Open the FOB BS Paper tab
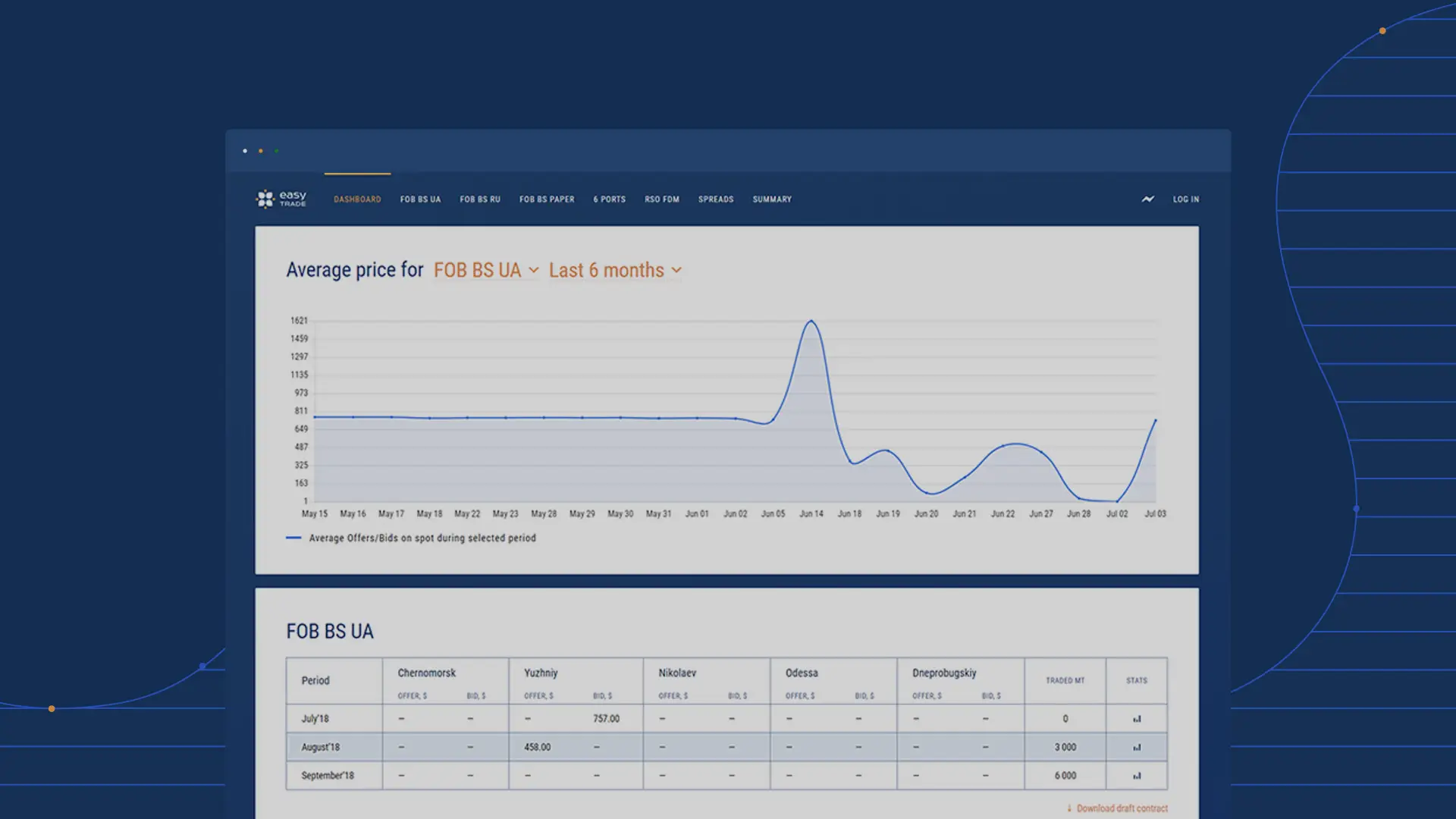 coord(546,199)
